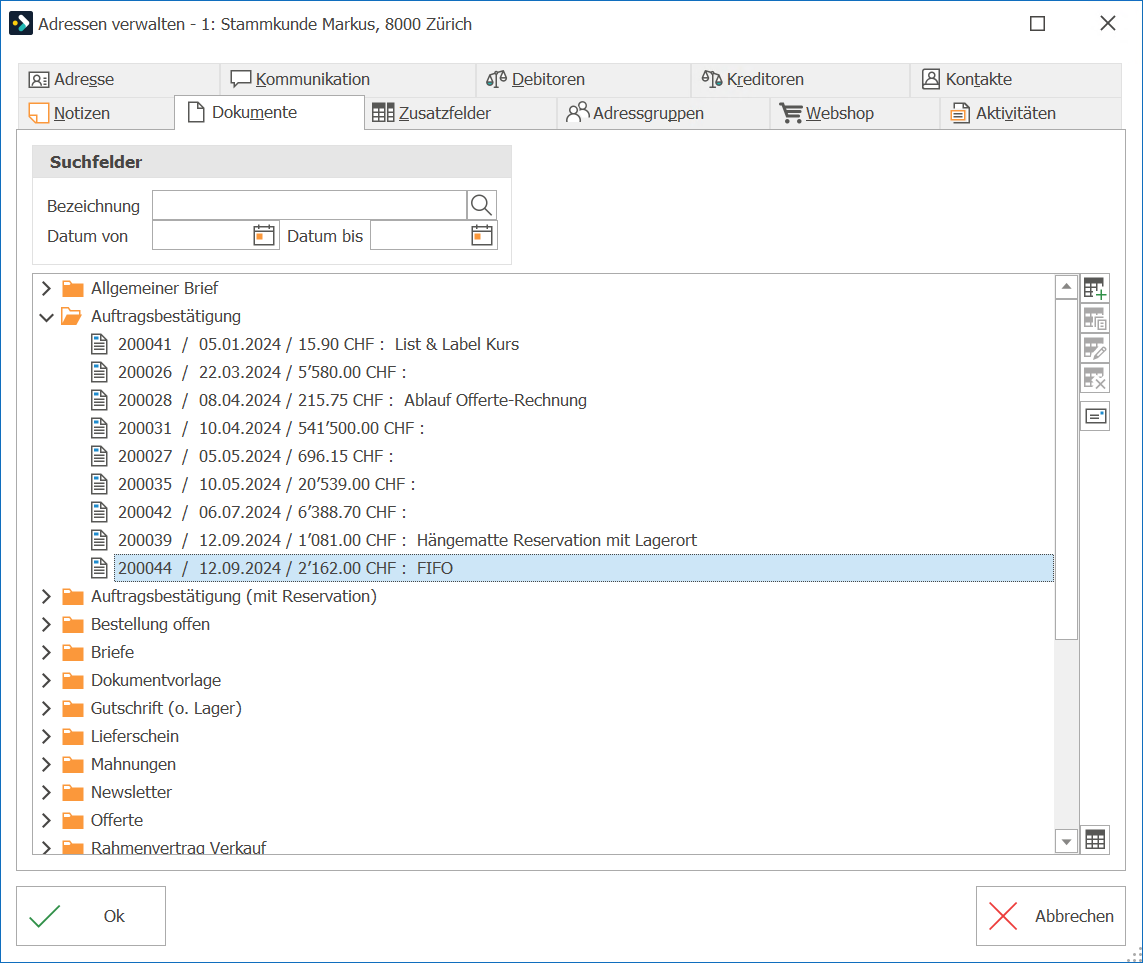
Task: Click the edit document entry pencil icon
Action: 1094,348
